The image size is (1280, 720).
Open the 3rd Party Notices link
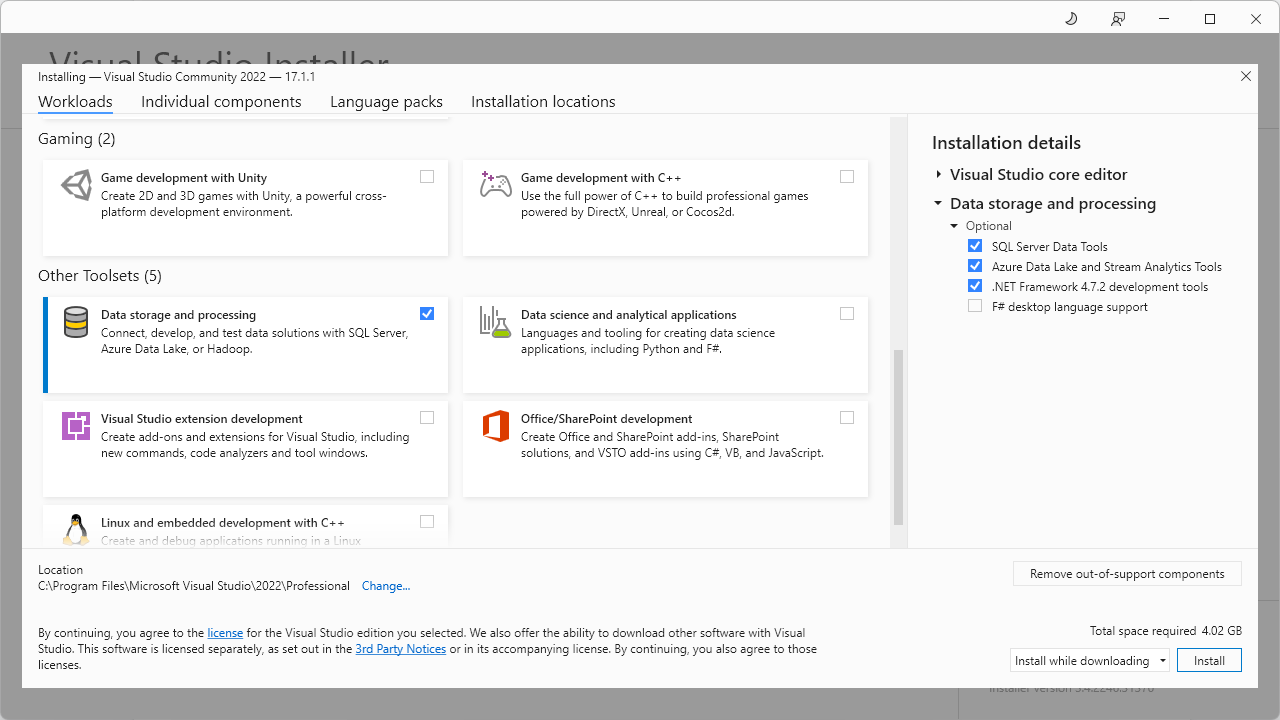tap(401, 649)
